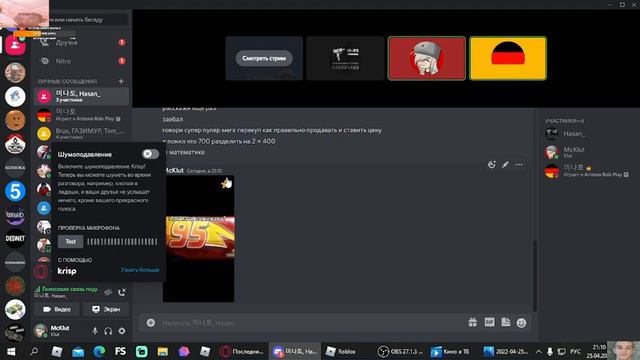Viewport: 640px width, 360px height.
Task: Select the Hasan_ call tile
Action: point(345,58)
